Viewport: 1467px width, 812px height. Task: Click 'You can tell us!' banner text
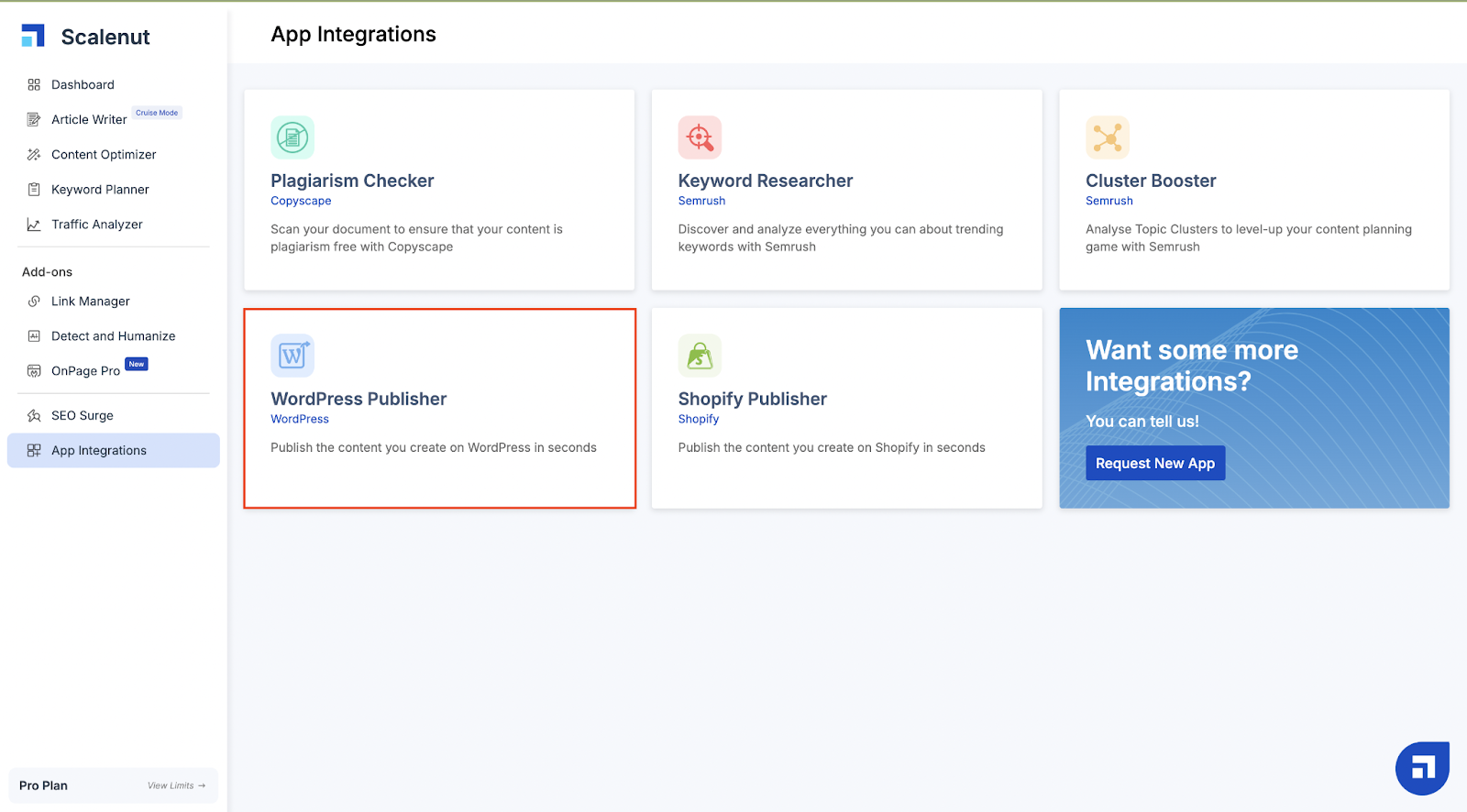[1142, 422]
